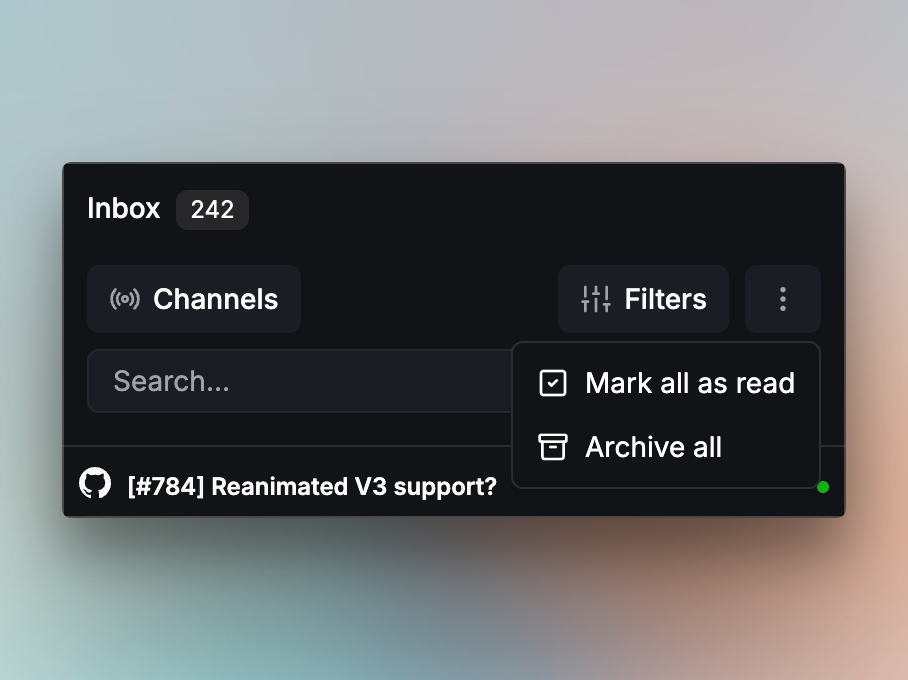Click the empty space between Channels and Filters
The image size is (908, 680).
pos(430,299)
